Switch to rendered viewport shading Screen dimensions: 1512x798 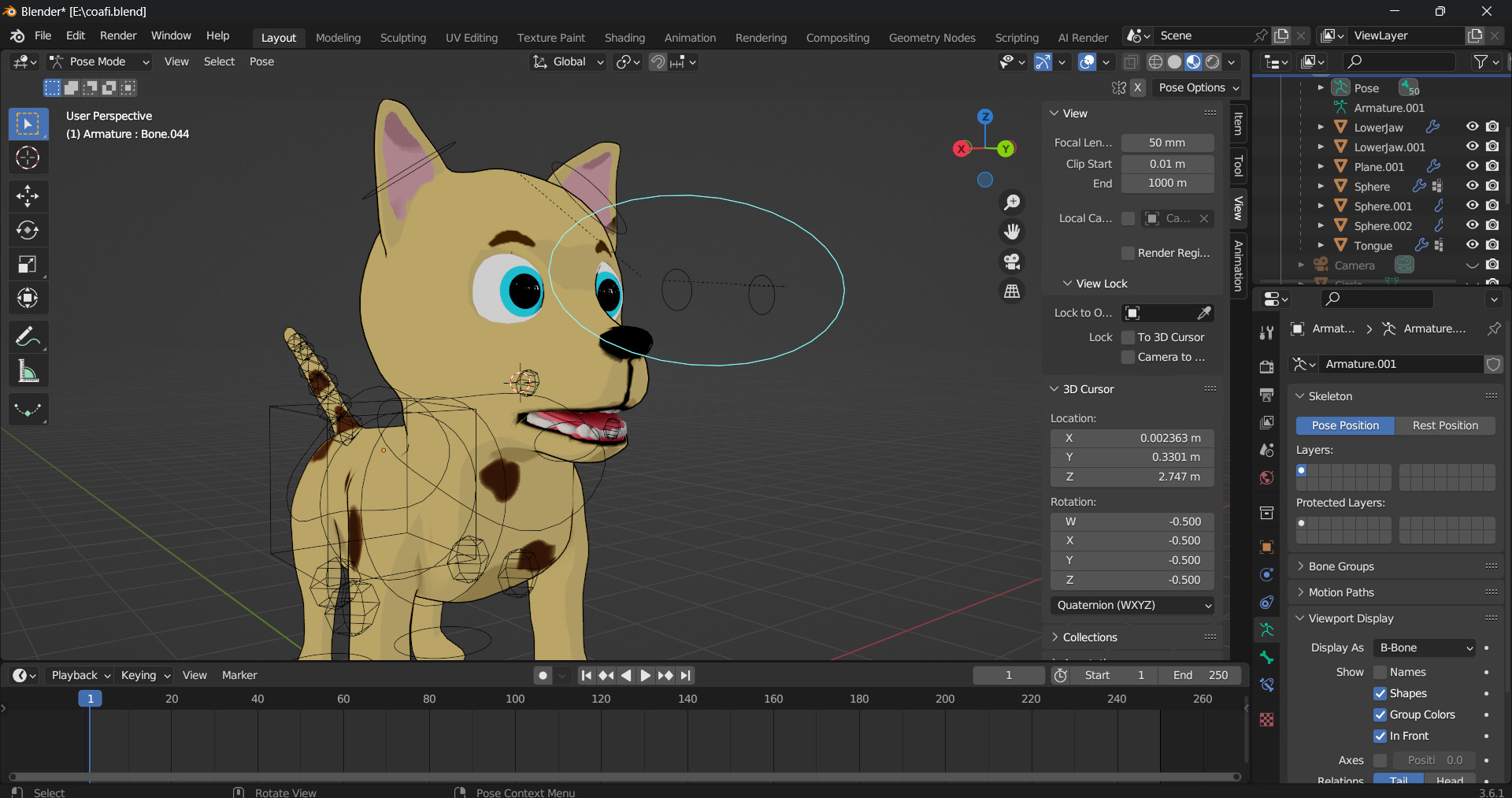click(x=1213, y=61)
